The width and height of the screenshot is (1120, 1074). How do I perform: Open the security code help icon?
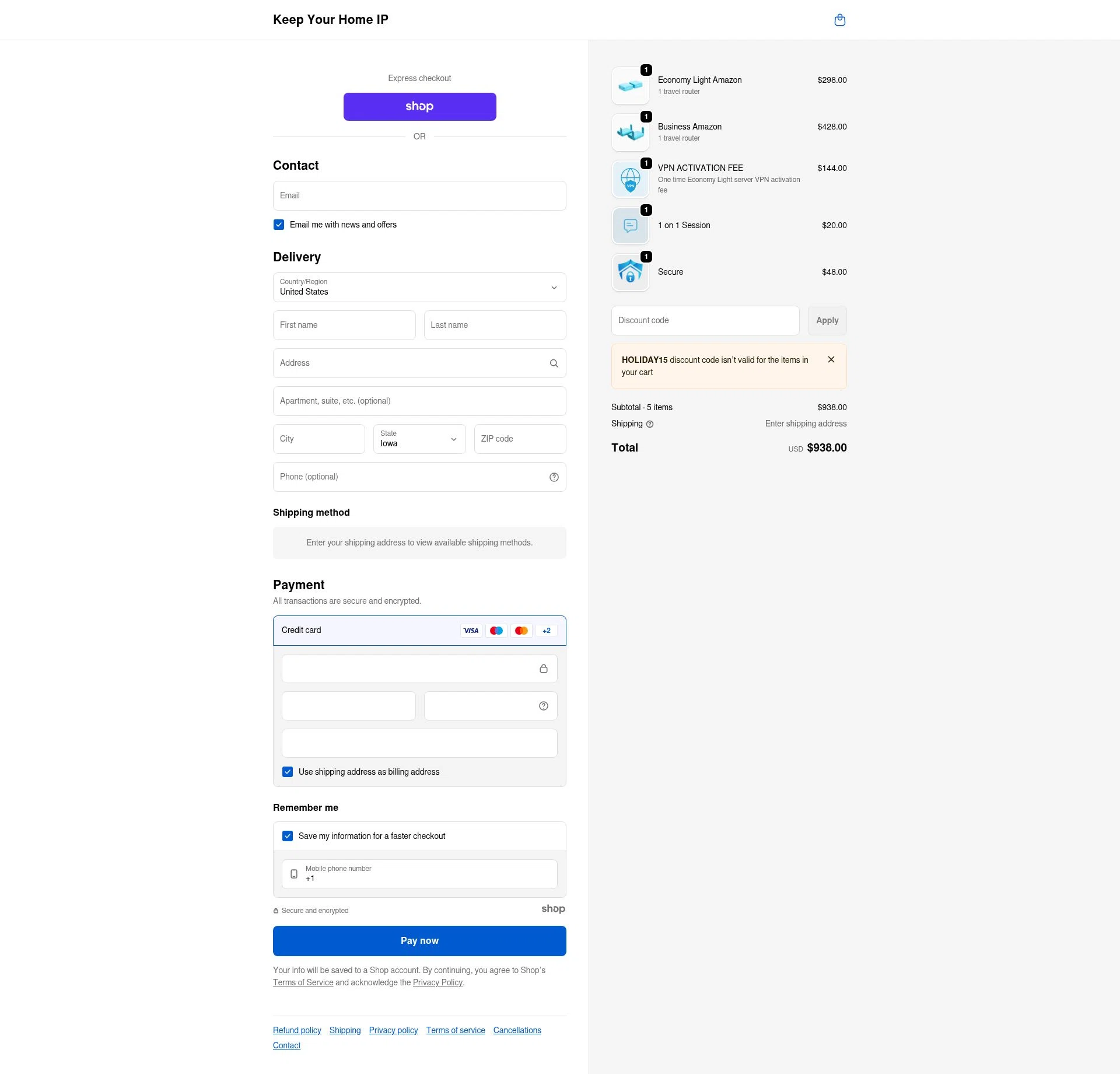point(544,706)
